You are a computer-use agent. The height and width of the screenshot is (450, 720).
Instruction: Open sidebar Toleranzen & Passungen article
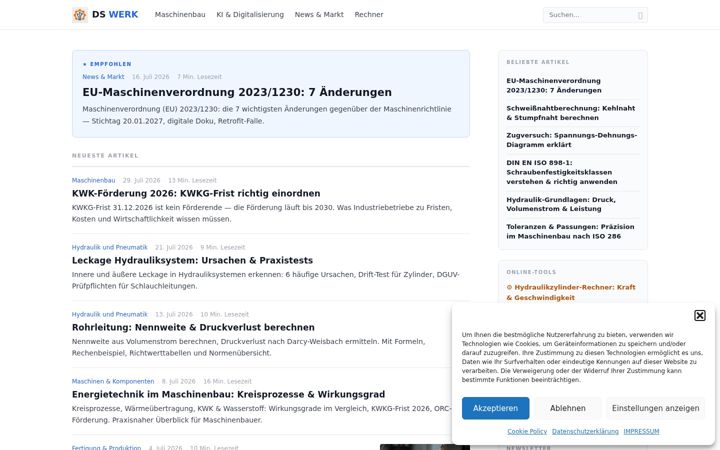570,231
